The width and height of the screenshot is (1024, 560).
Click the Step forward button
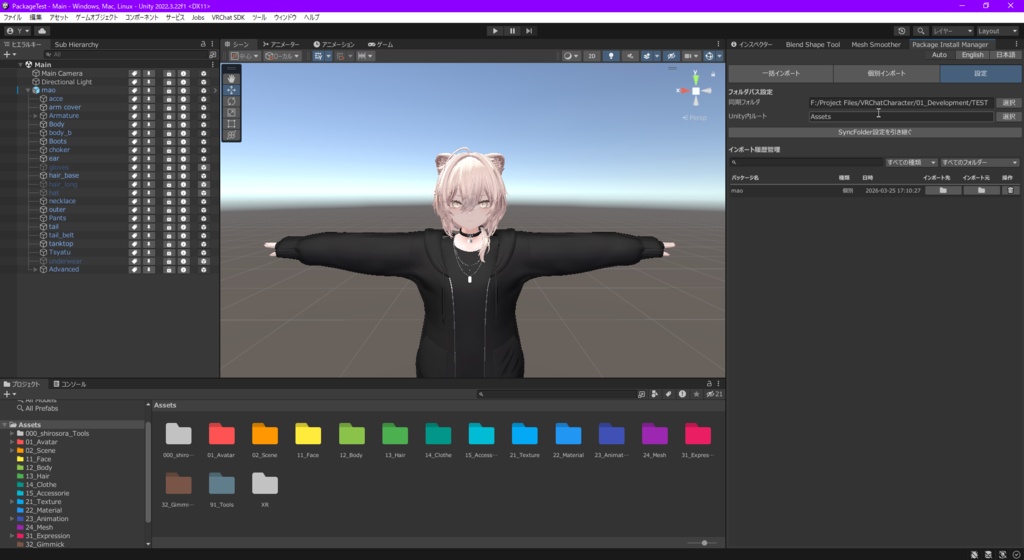529,31
